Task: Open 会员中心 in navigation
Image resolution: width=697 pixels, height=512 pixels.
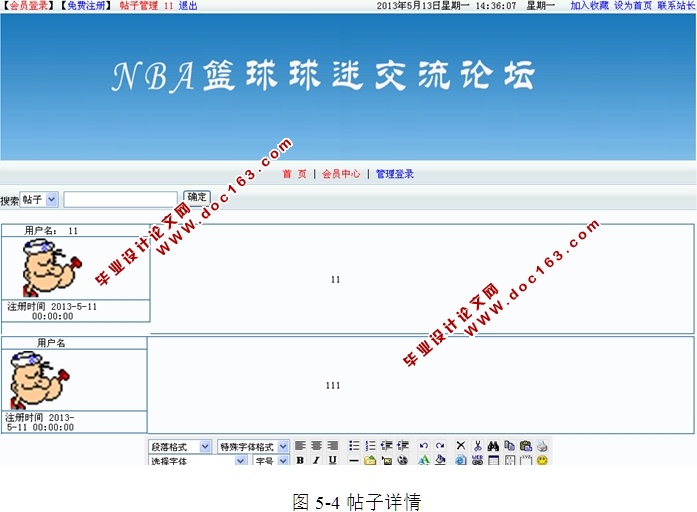Action: (x=341, y=174)
